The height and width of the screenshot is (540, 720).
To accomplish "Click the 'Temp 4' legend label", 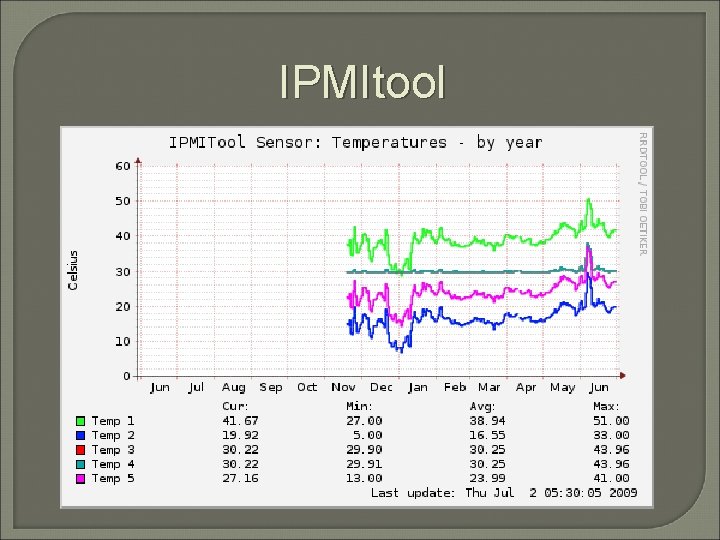I will 112,464.
